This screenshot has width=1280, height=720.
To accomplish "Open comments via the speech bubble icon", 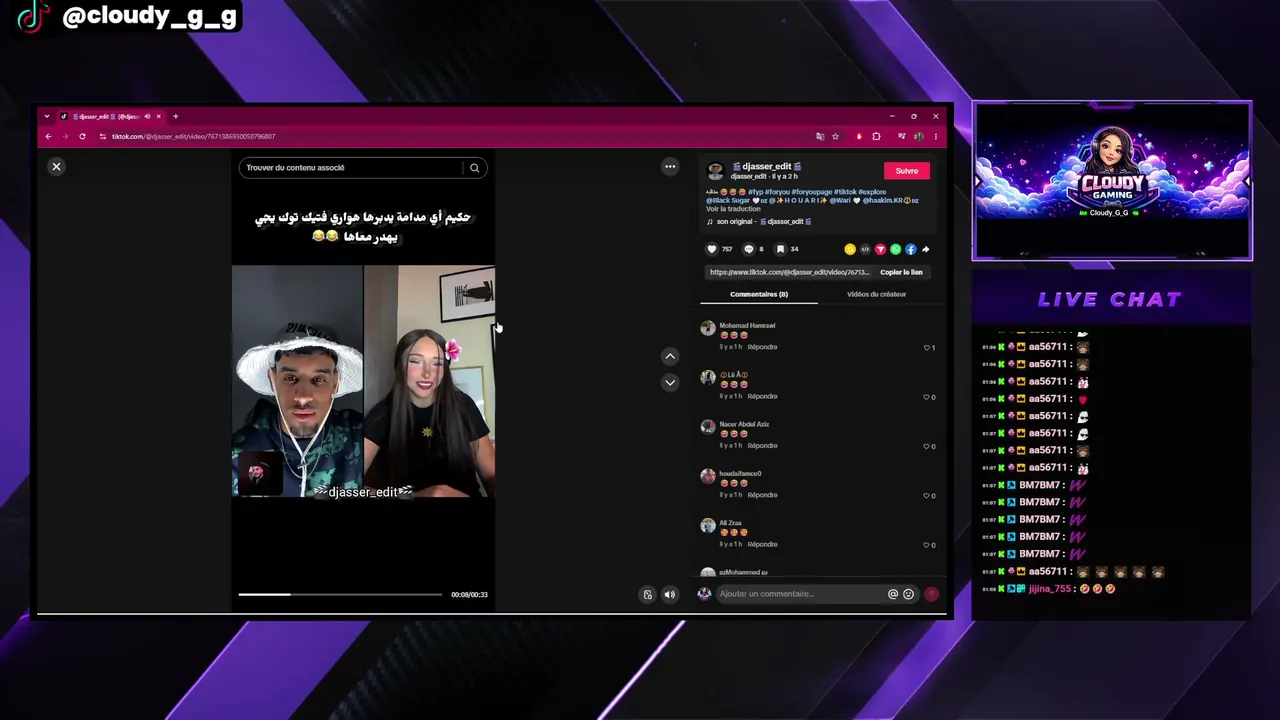I will pyautogui.click(x=748, y=249).
